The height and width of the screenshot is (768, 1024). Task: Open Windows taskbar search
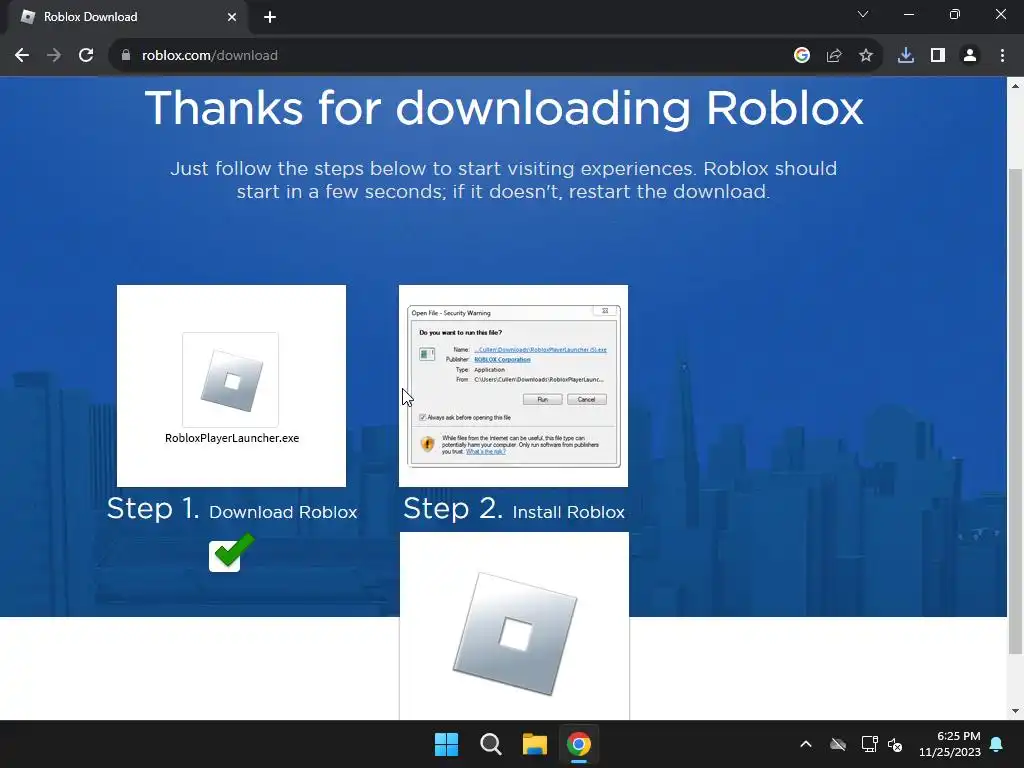click(x=490, y=744)
